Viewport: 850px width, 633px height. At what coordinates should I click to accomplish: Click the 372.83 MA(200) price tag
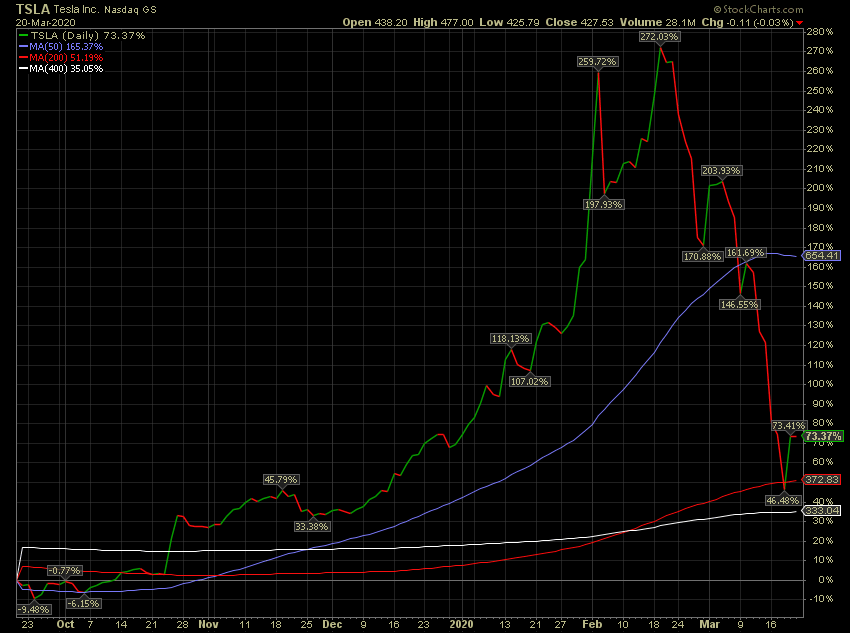coord(822,480)
